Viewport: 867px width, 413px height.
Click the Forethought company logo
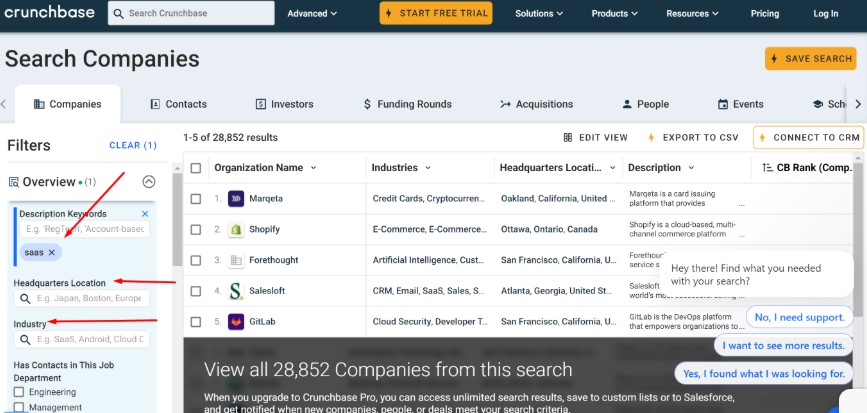coord(236,260)
